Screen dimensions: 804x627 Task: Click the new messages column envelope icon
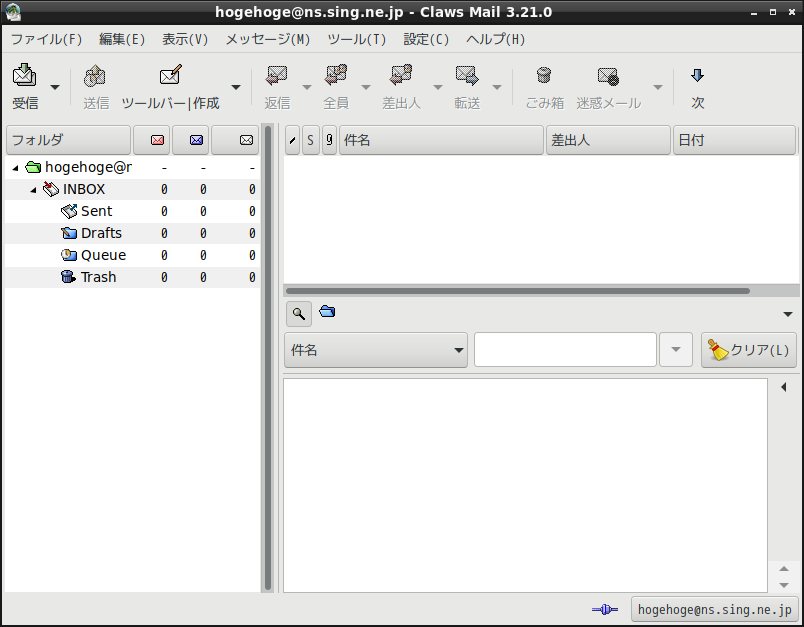tap(157, 140)
